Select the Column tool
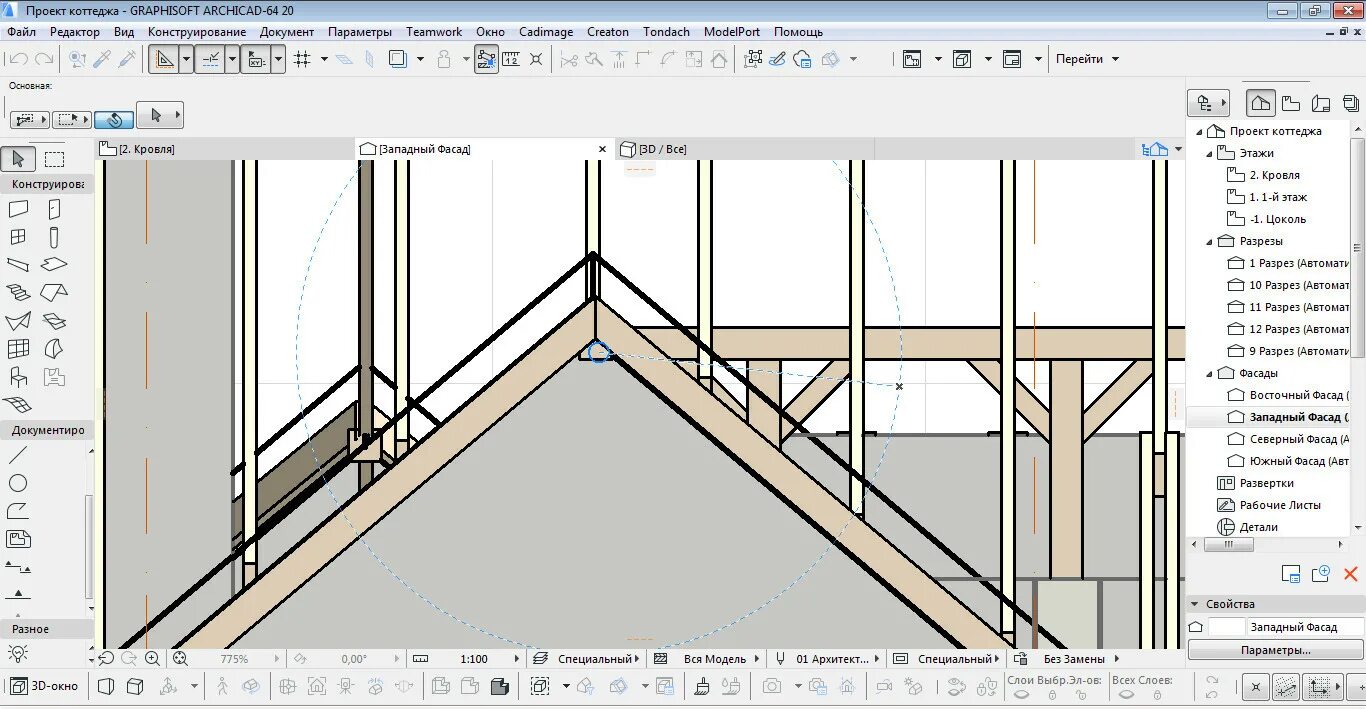This screenshot has height=709, width=1366. (54, 237)
